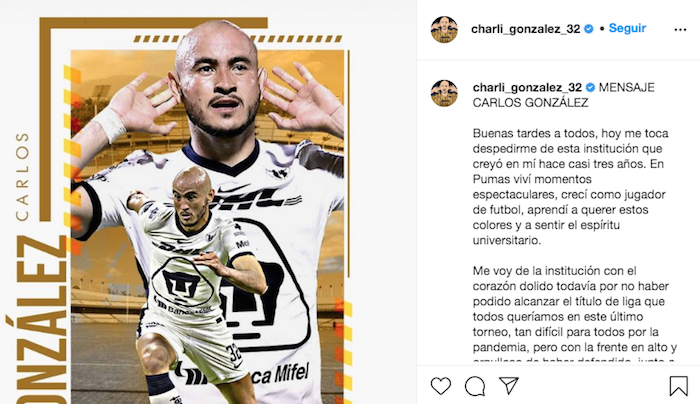Click charli_gonzalez_32 username in the caption
The width and height of the screenshot is (700, 404).
[x=527, y=87]
